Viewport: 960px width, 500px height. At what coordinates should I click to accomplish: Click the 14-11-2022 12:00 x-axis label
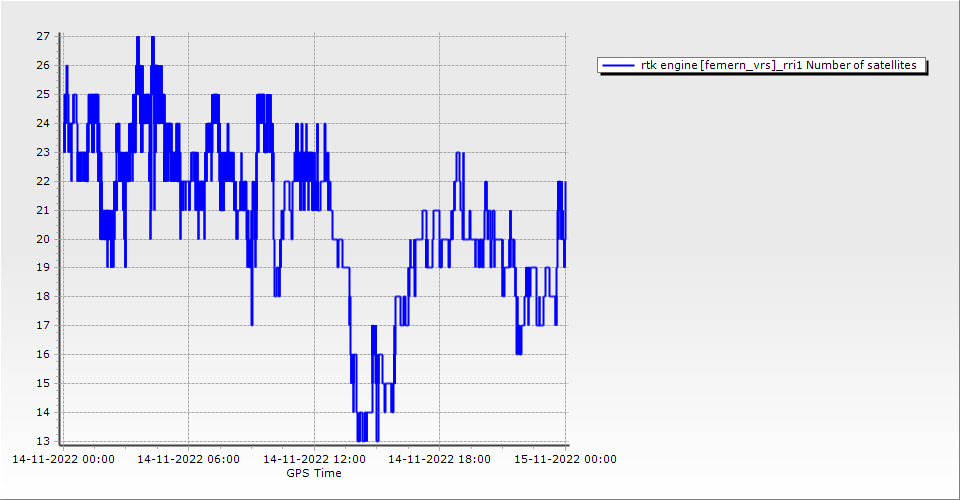[314, 460]
